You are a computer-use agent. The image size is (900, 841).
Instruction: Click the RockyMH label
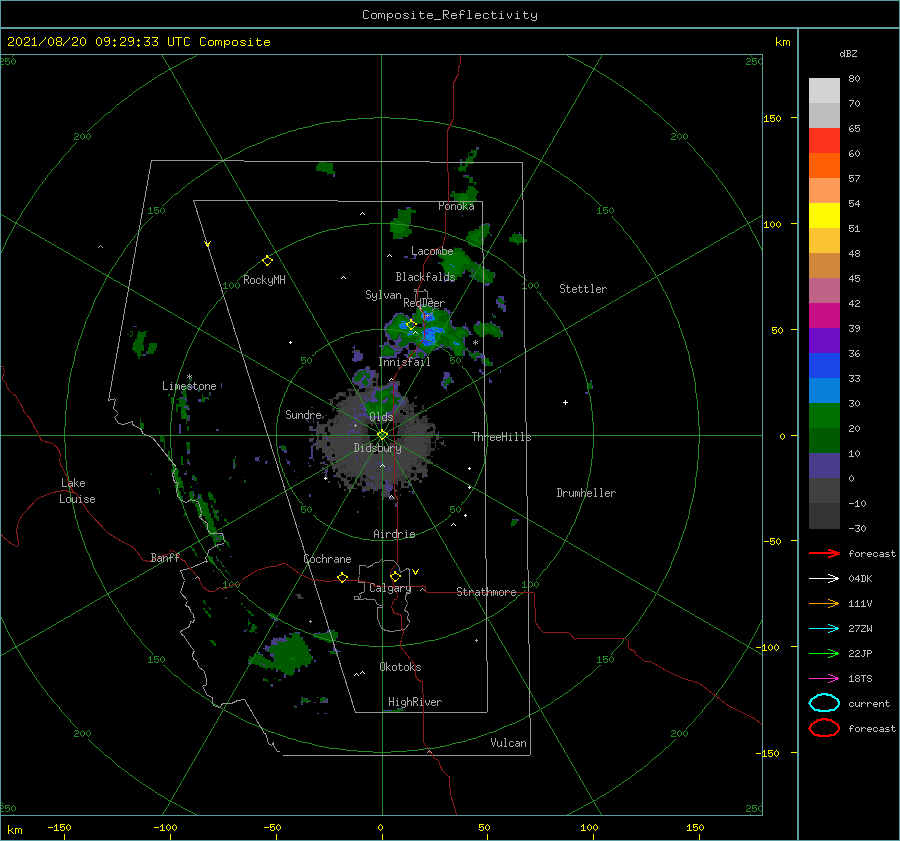[x=264, y=280]
